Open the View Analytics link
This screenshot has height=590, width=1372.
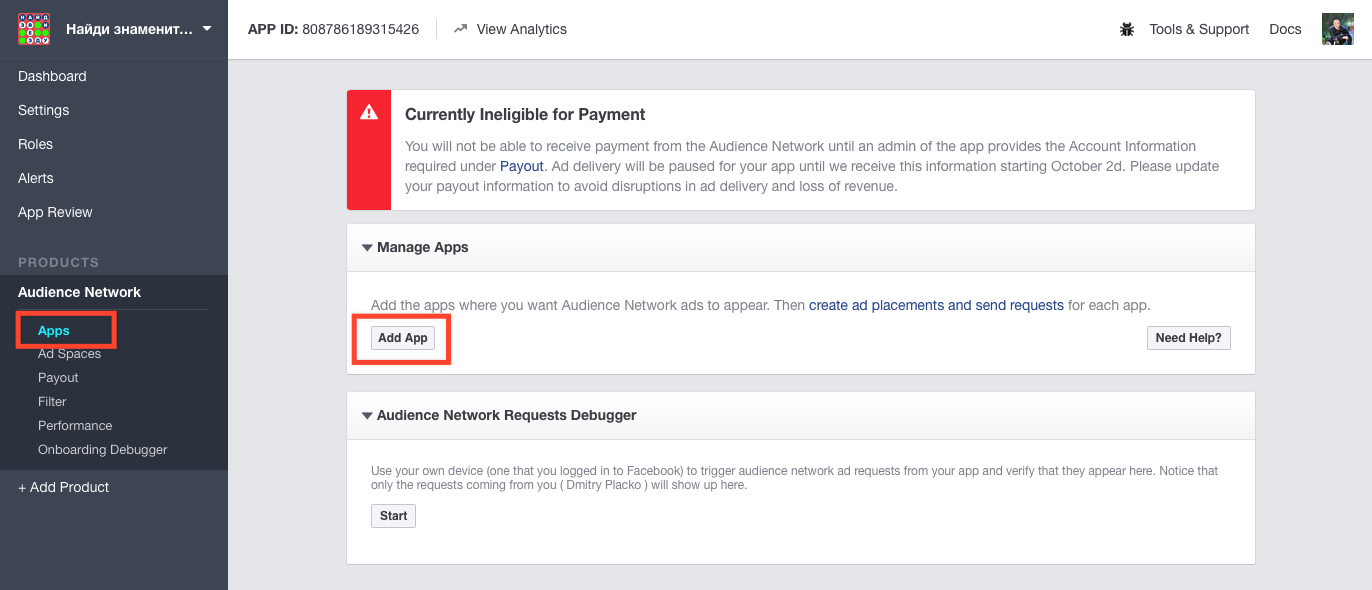[522, 29]
